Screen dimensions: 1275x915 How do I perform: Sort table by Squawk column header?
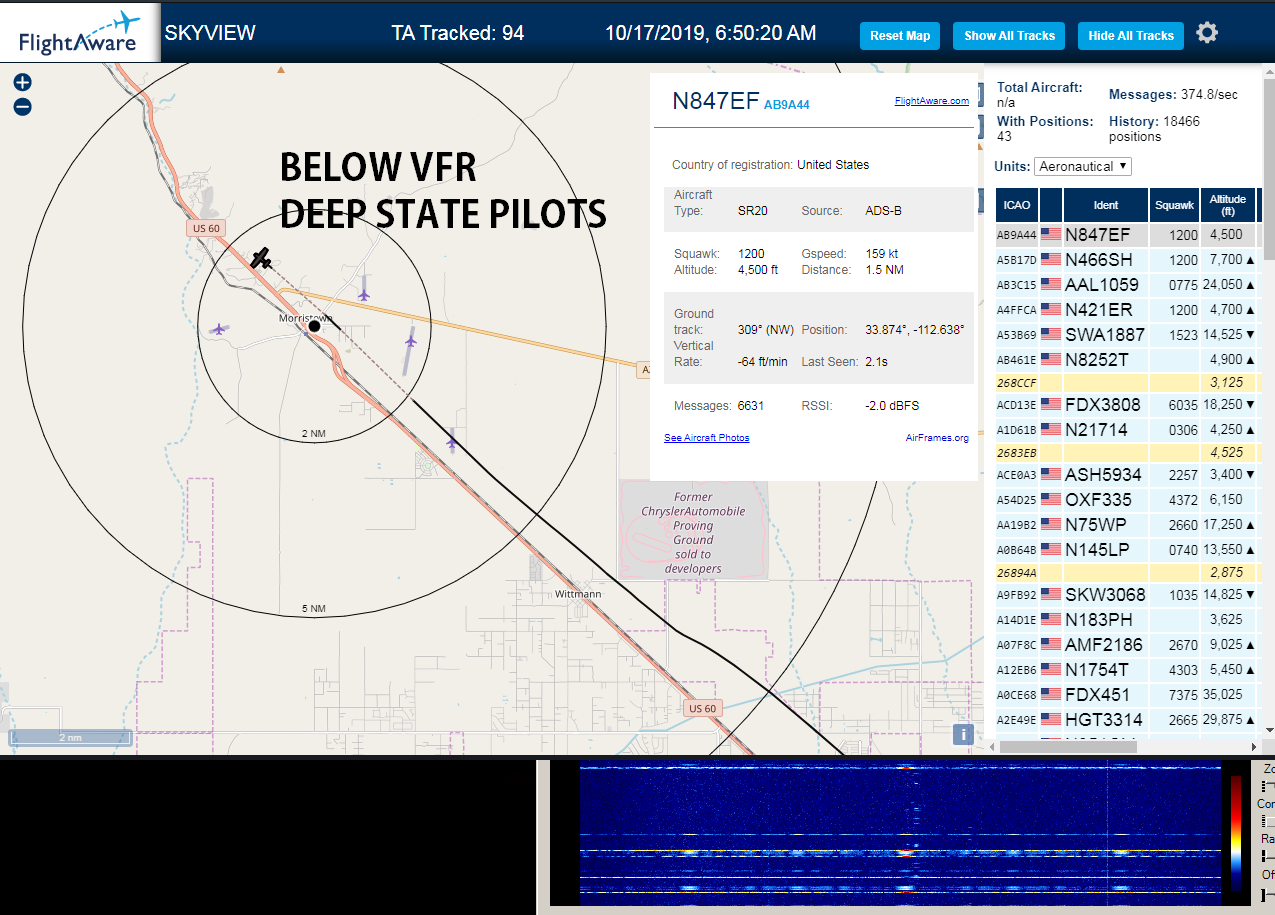(1174, 205)
